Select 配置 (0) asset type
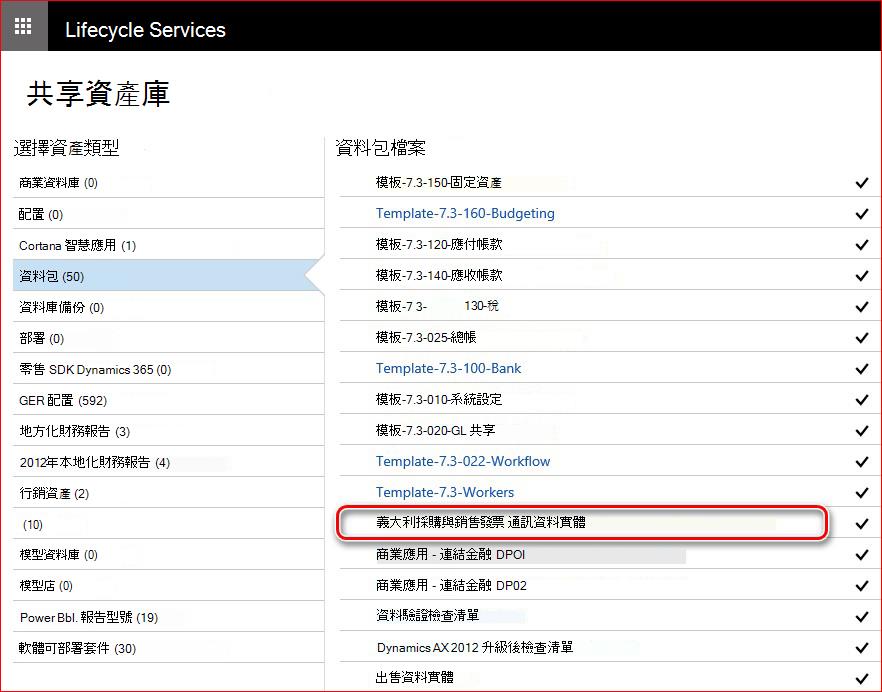Image resolution: width=882 pixels, height=692 pixels. [169, 214]
